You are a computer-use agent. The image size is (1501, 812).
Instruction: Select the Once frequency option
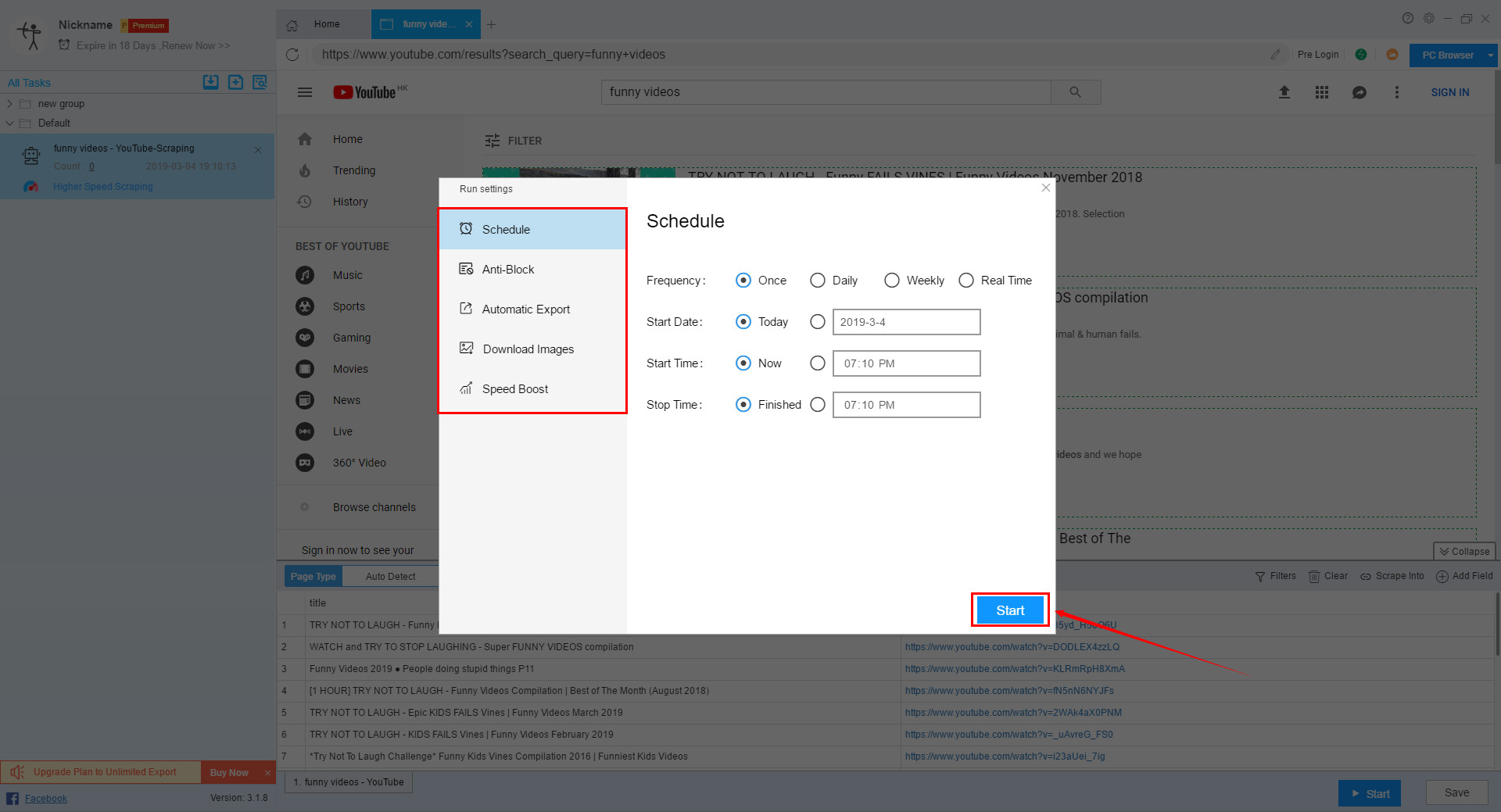click(743, 281)
